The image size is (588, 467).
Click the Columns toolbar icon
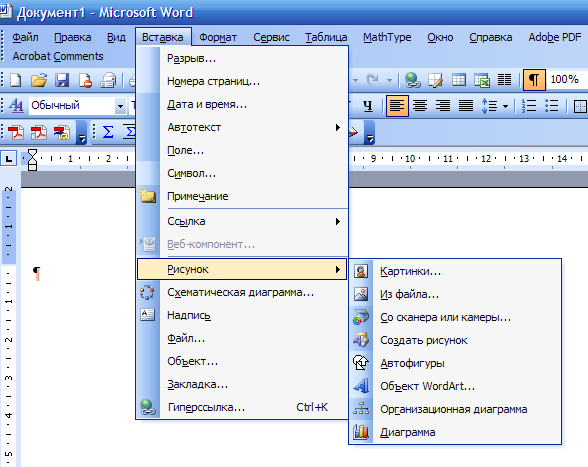click(x=504, y=80)
